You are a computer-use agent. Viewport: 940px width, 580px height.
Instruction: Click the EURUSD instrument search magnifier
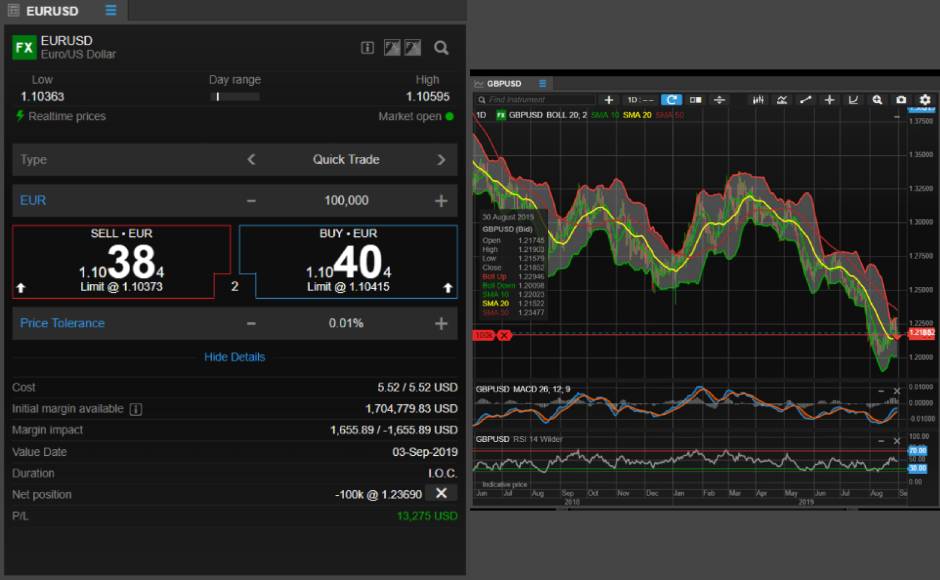[441, 48]
